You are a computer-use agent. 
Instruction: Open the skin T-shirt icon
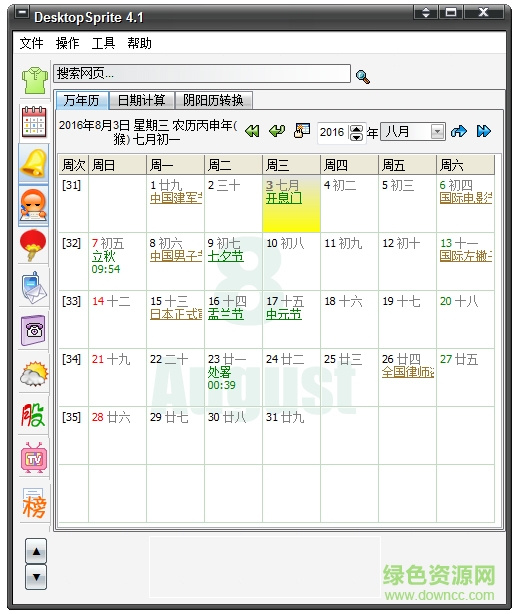34,80
